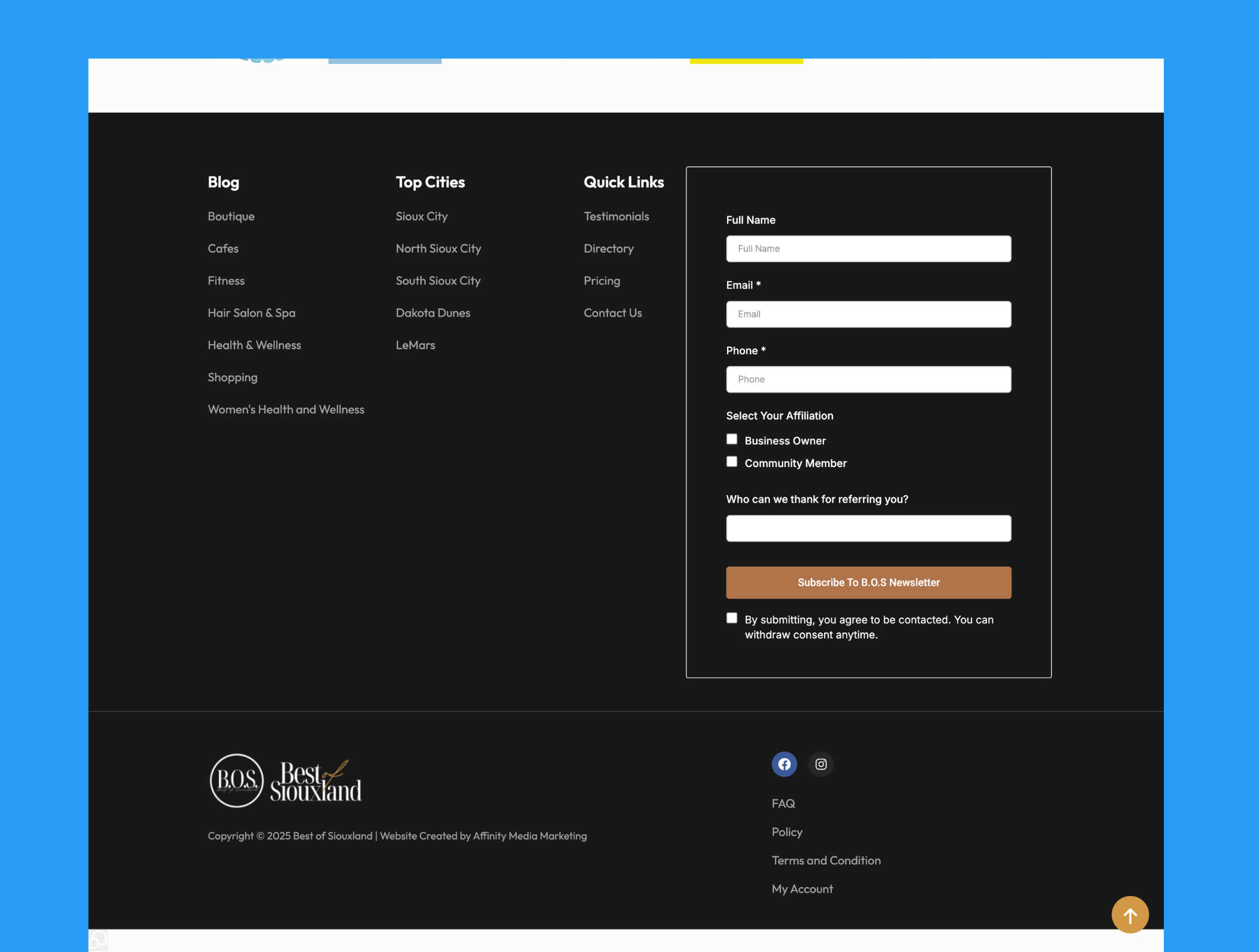The width and height of the screenshot is (1259, 952).
Task: Open the Instagram social icon
Action: click(x=820, y=764)
